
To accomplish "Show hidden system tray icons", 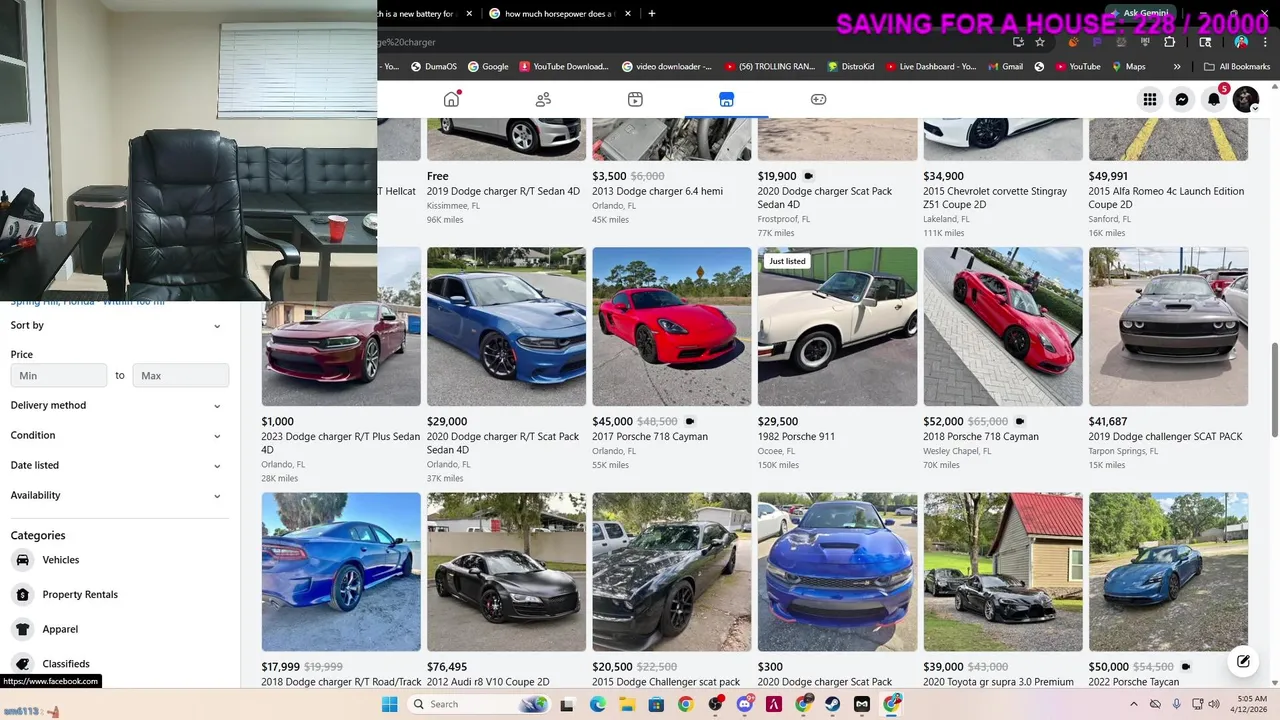I will (x=1132, y=704).
